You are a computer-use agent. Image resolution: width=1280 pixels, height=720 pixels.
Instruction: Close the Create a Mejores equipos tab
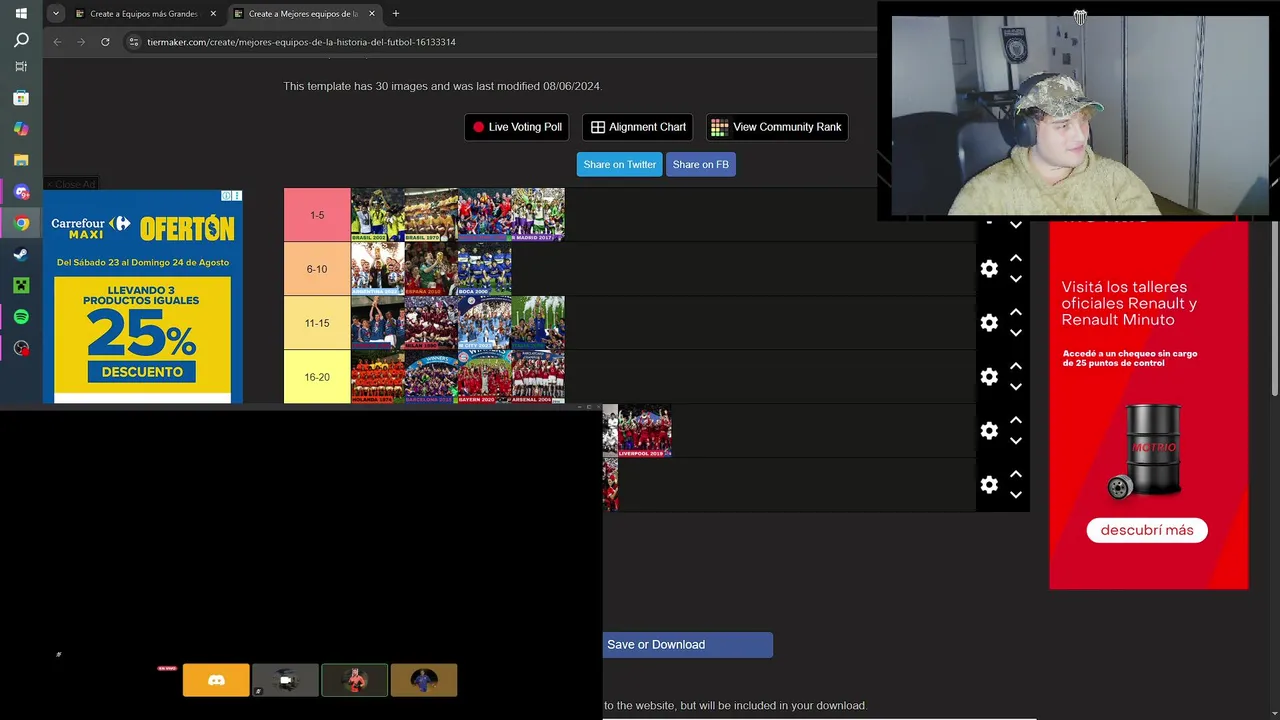pos(372,14)
